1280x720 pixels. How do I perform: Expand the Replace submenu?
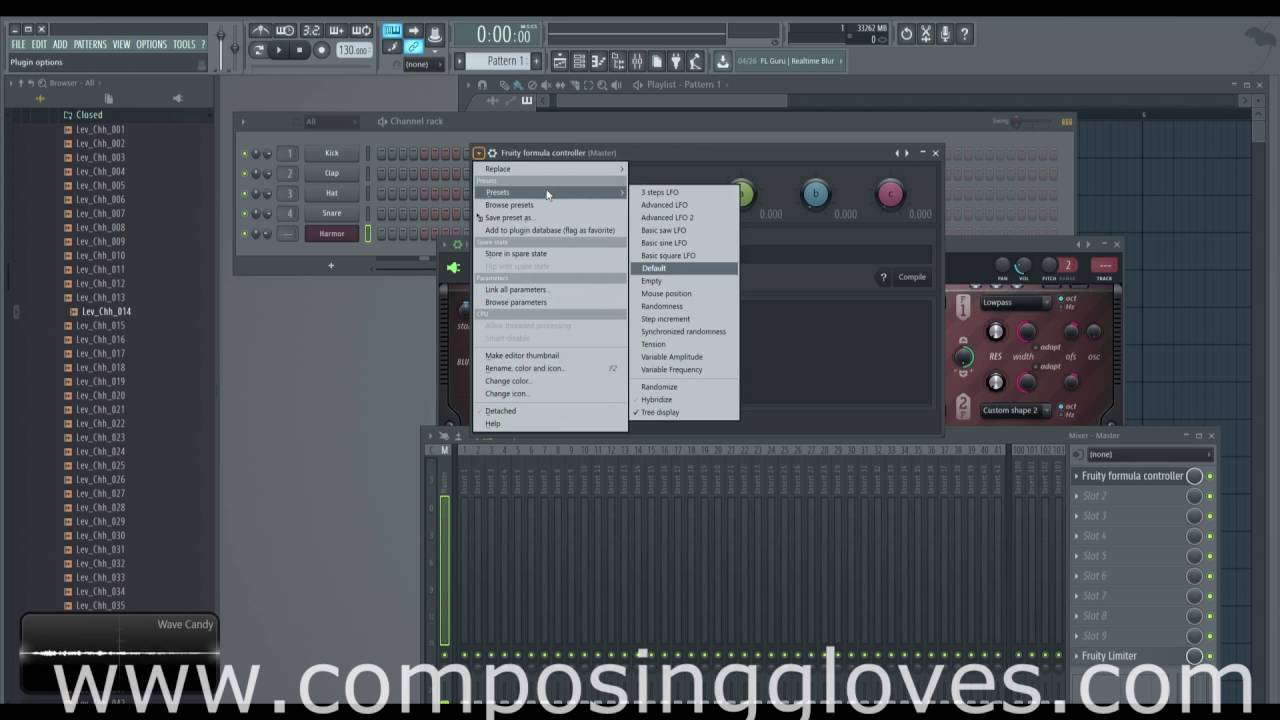(x=550, y=169)
